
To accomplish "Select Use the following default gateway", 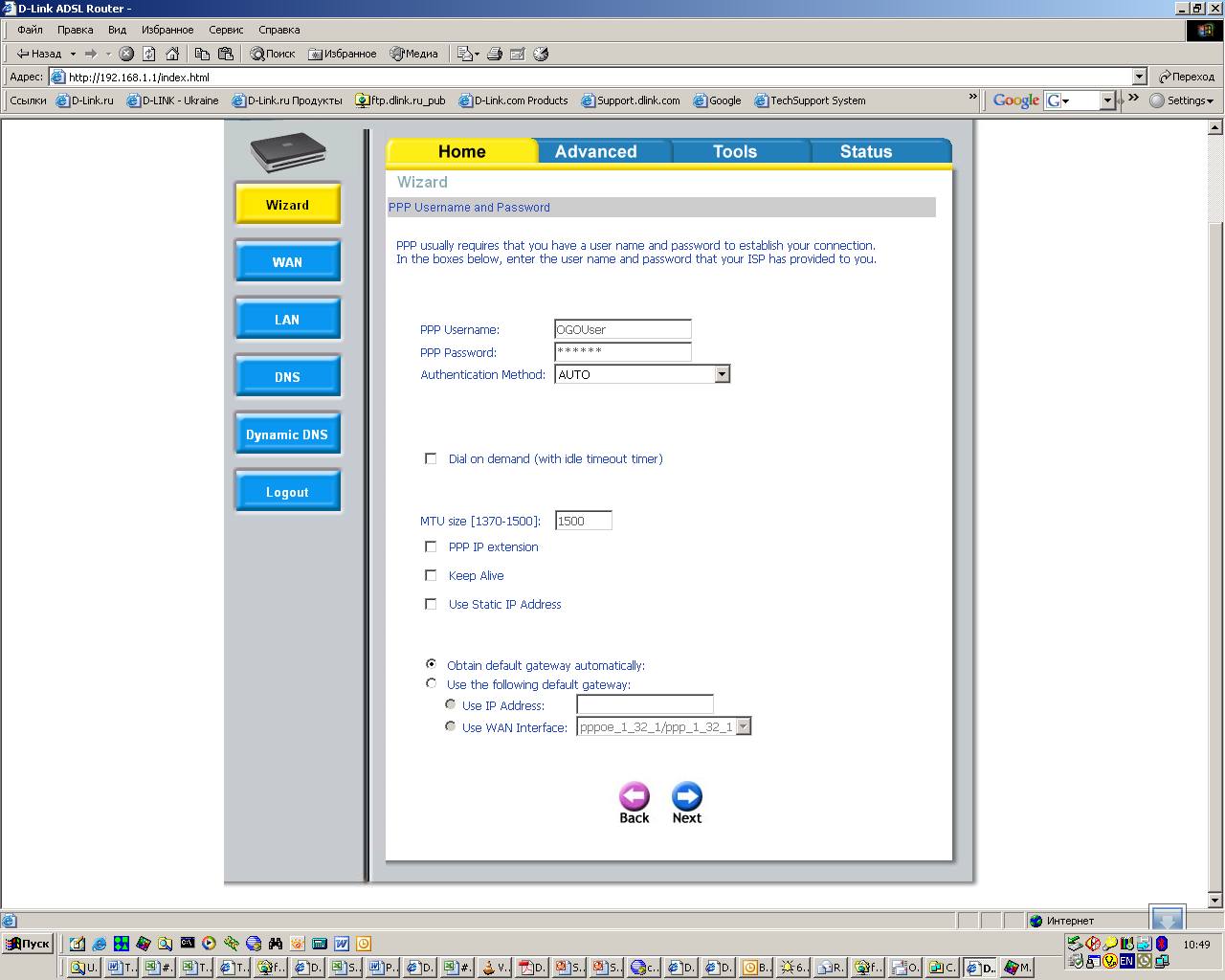I will tap(431, 683).
